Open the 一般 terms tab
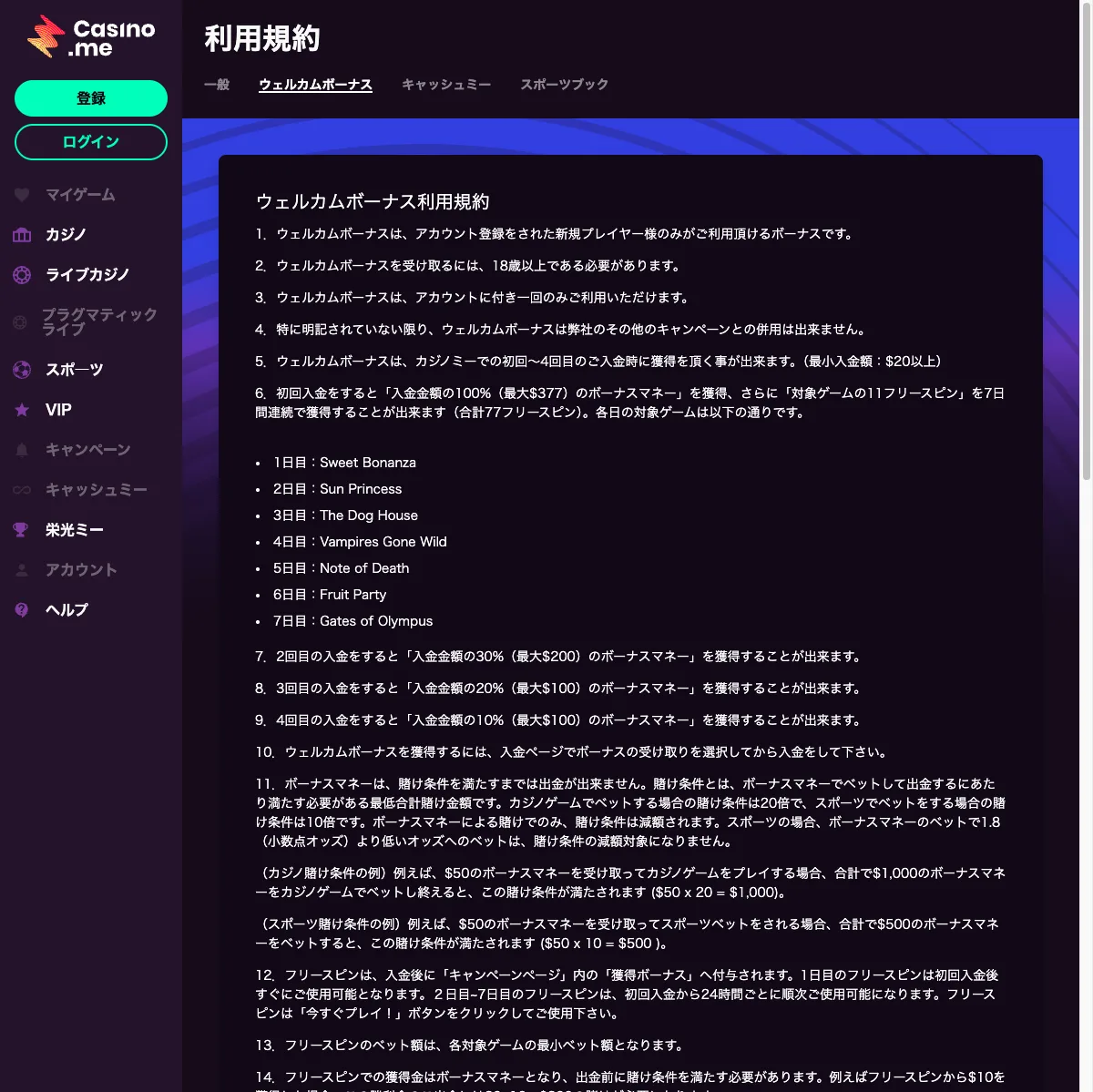Image resolution: width=1093 pixels, height=1092 pixels. coord(217,85)
